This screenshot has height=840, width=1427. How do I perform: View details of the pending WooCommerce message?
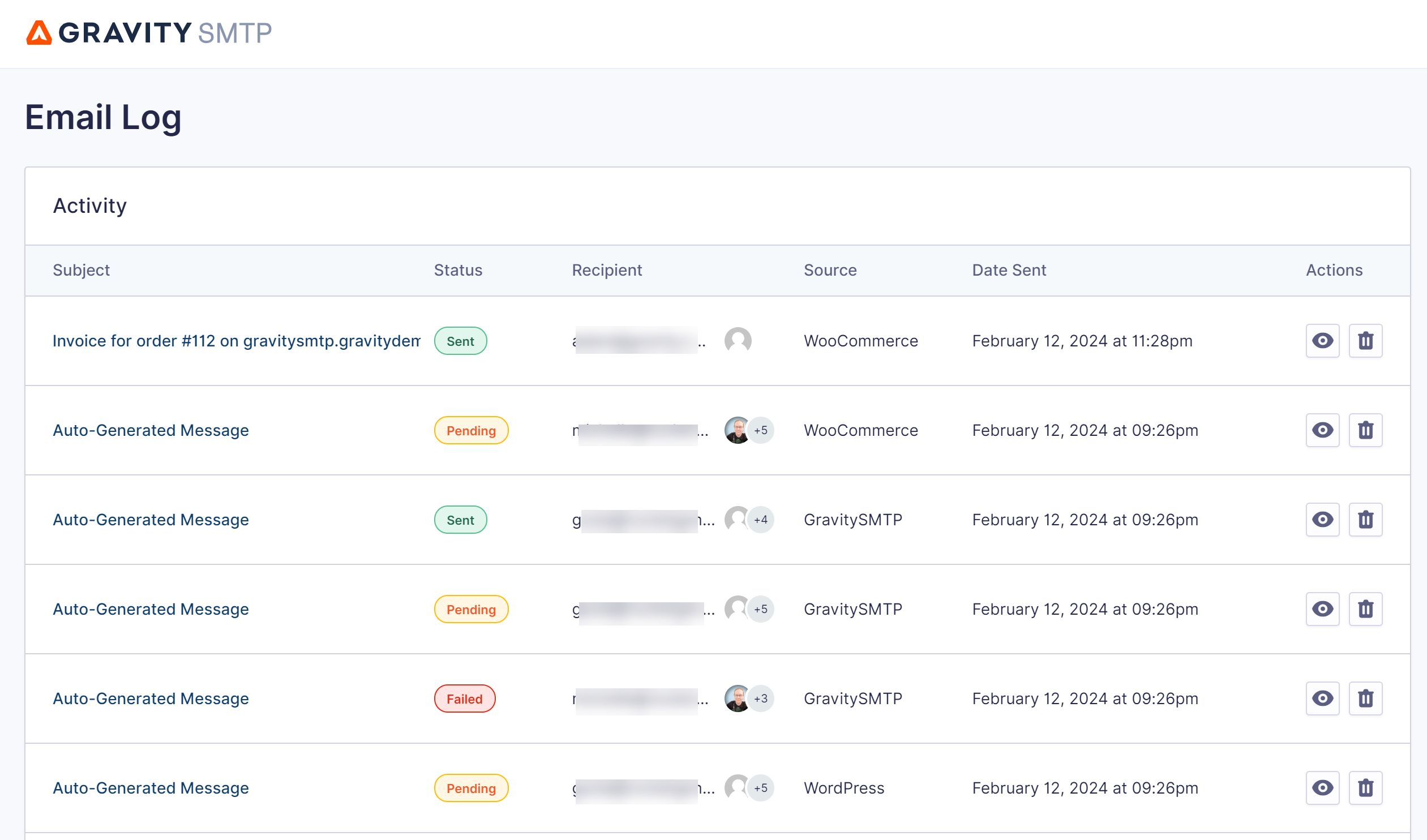[1322, 430]
